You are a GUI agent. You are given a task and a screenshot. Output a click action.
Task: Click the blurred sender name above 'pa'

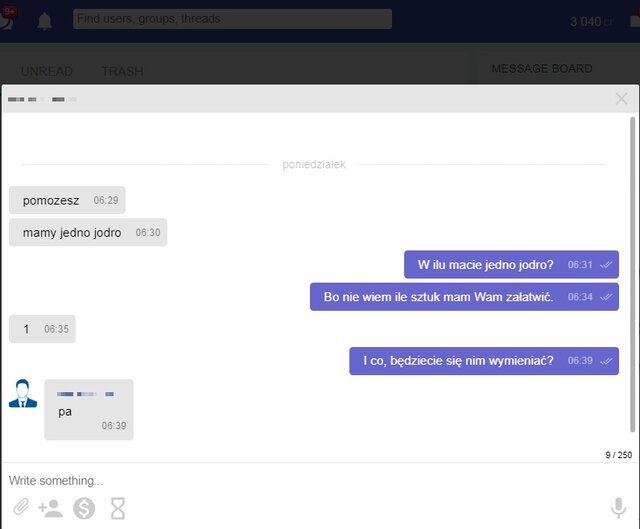[x=85, y=394]
